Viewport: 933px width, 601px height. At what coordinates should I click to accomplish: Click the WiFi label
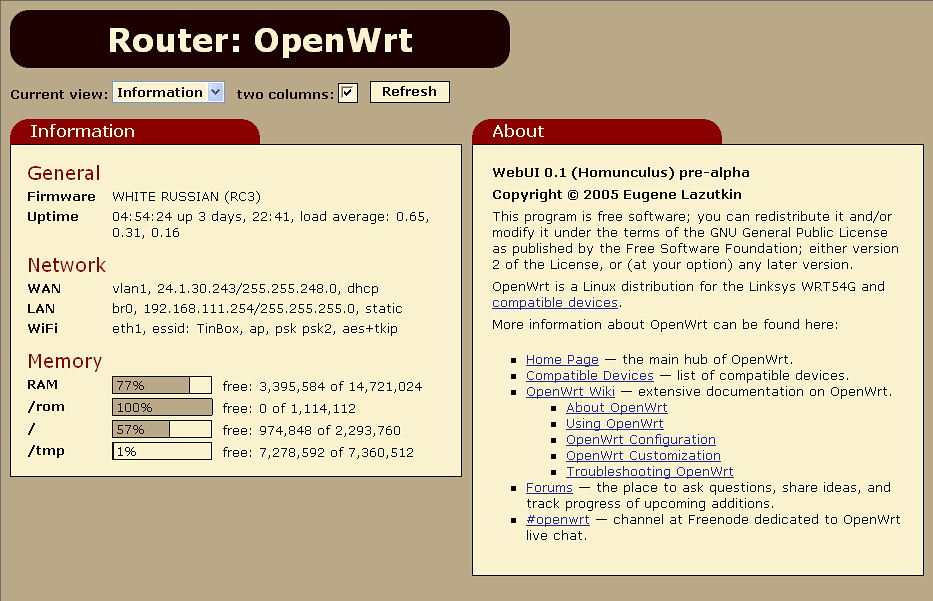[x=43, y=328]
